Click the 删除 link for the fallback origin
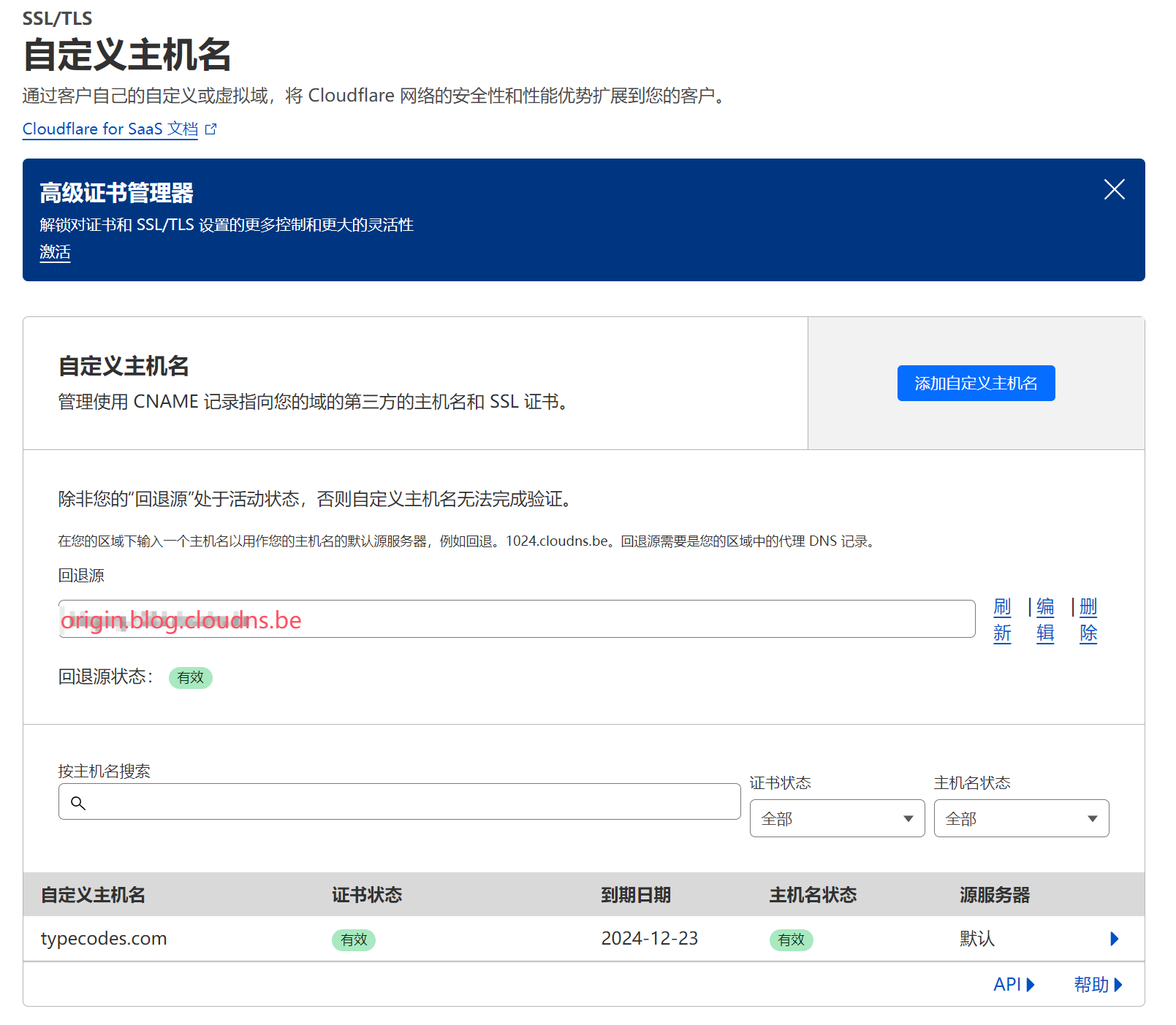This screenshot has height=1025, width=1176. pyautogui.click(x=1088, y=620)
